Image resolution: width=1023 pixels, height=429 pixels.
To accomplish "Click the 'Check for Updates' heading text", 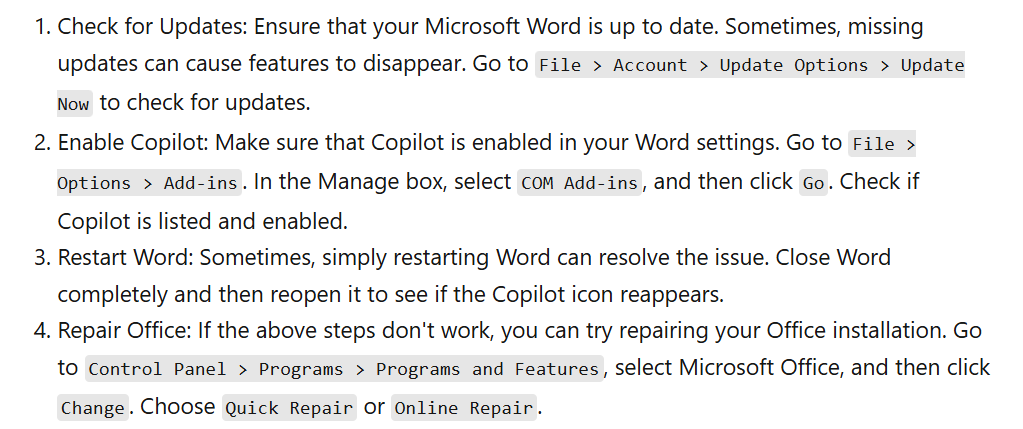I will pyautogui.click(x=151, y=27).
